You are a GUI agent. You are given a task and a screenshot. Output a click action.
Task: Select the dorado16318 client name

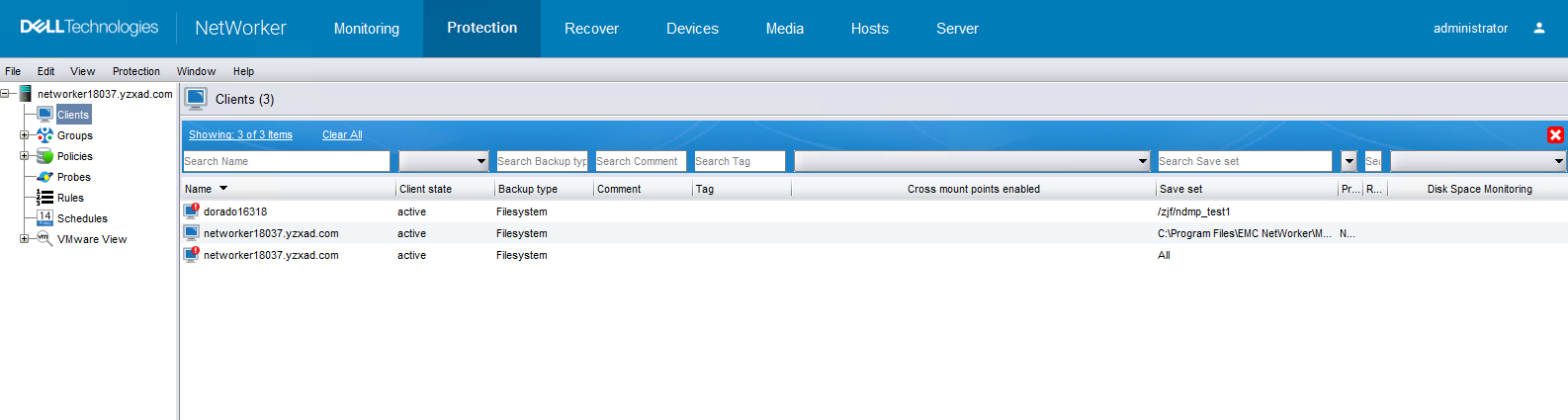point(235,211)
